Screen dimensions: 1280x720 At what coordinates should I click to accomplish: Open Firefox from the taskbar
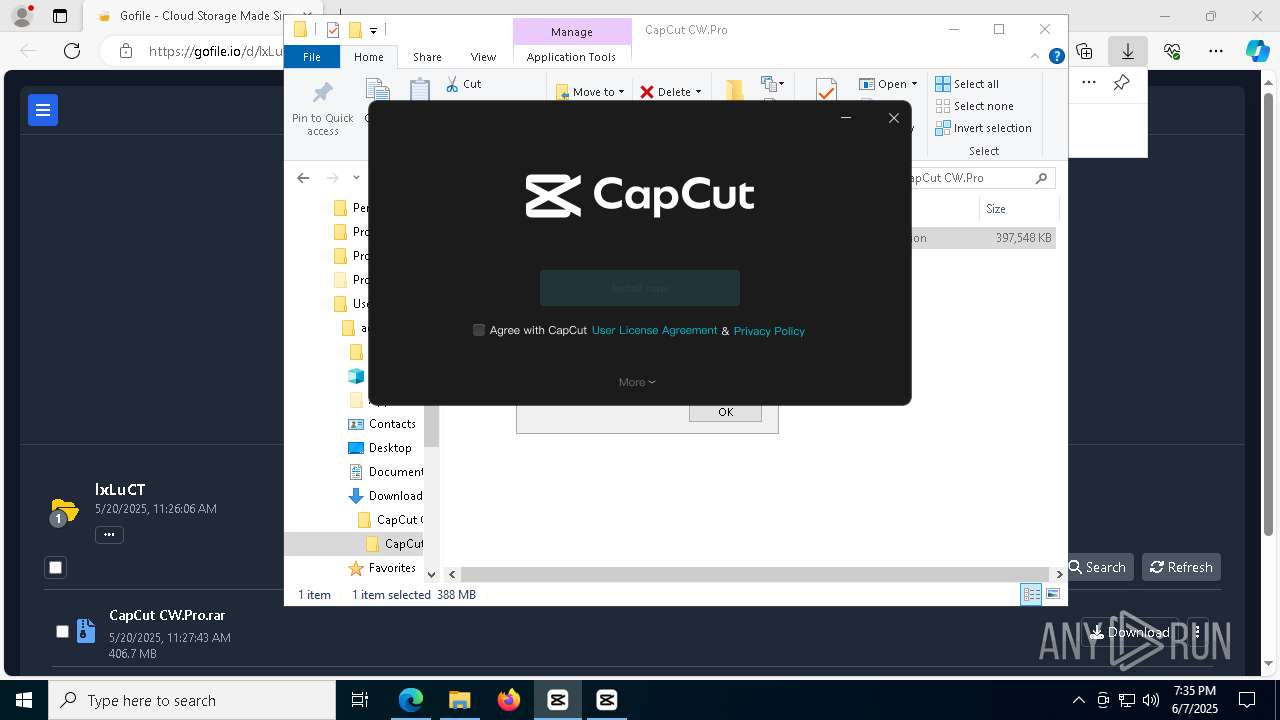pyautogui.click(x=509, y=700)
